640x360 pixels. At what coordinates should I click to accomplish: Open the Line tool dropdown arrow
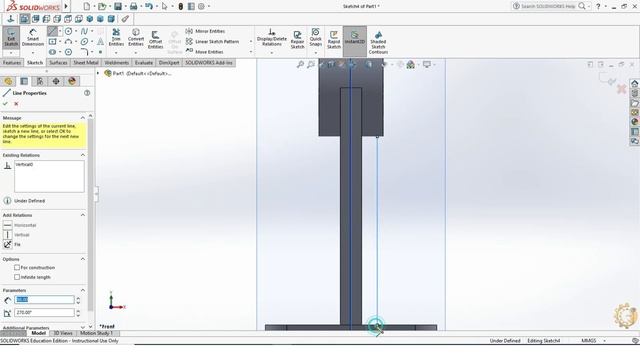[x=60, y=31]
